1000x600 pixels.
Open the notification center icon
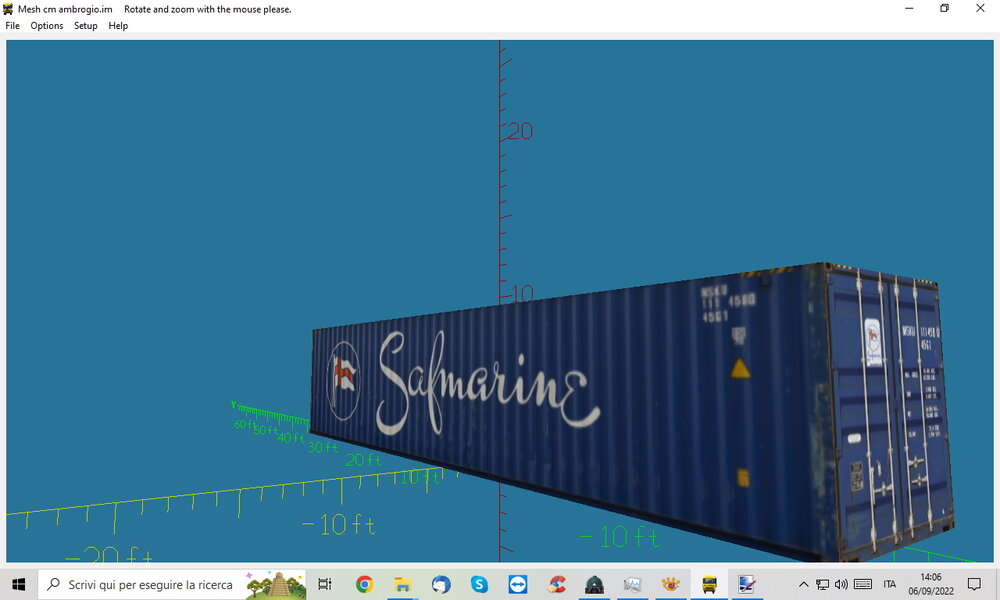point(974,584)
